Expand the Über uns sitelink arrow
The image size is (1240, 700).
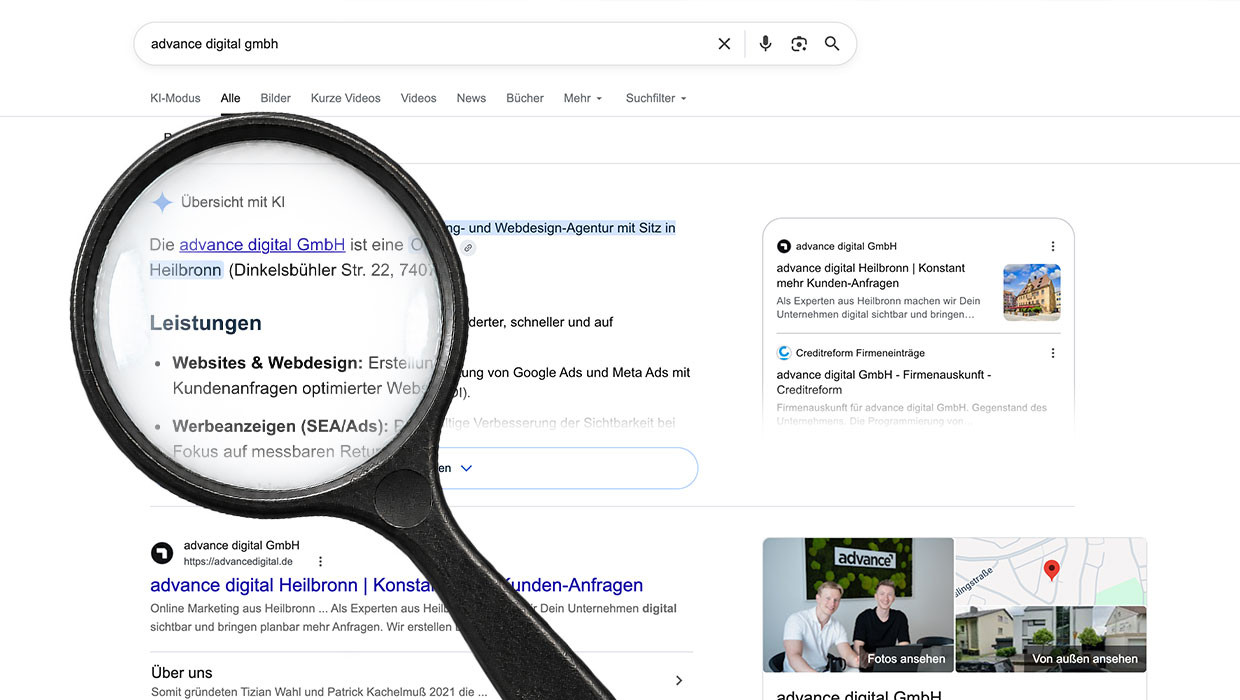tap(679, 680)
